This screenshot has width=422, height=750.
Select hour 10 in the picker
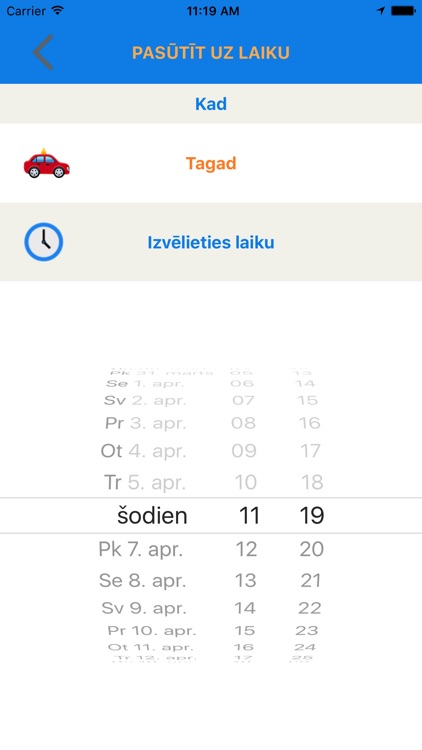coord(245,483)
